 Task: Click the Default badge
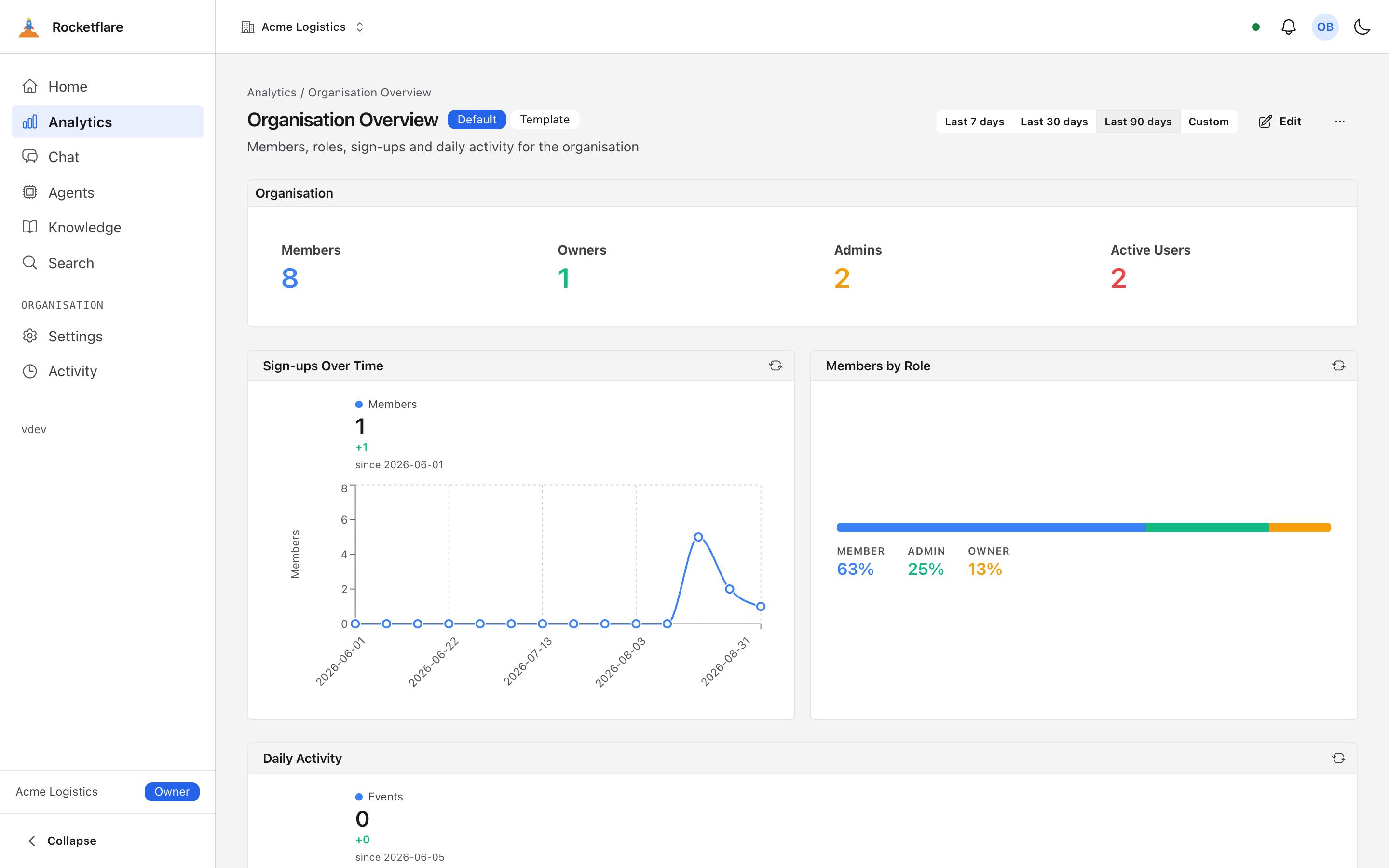click(477, 120)
